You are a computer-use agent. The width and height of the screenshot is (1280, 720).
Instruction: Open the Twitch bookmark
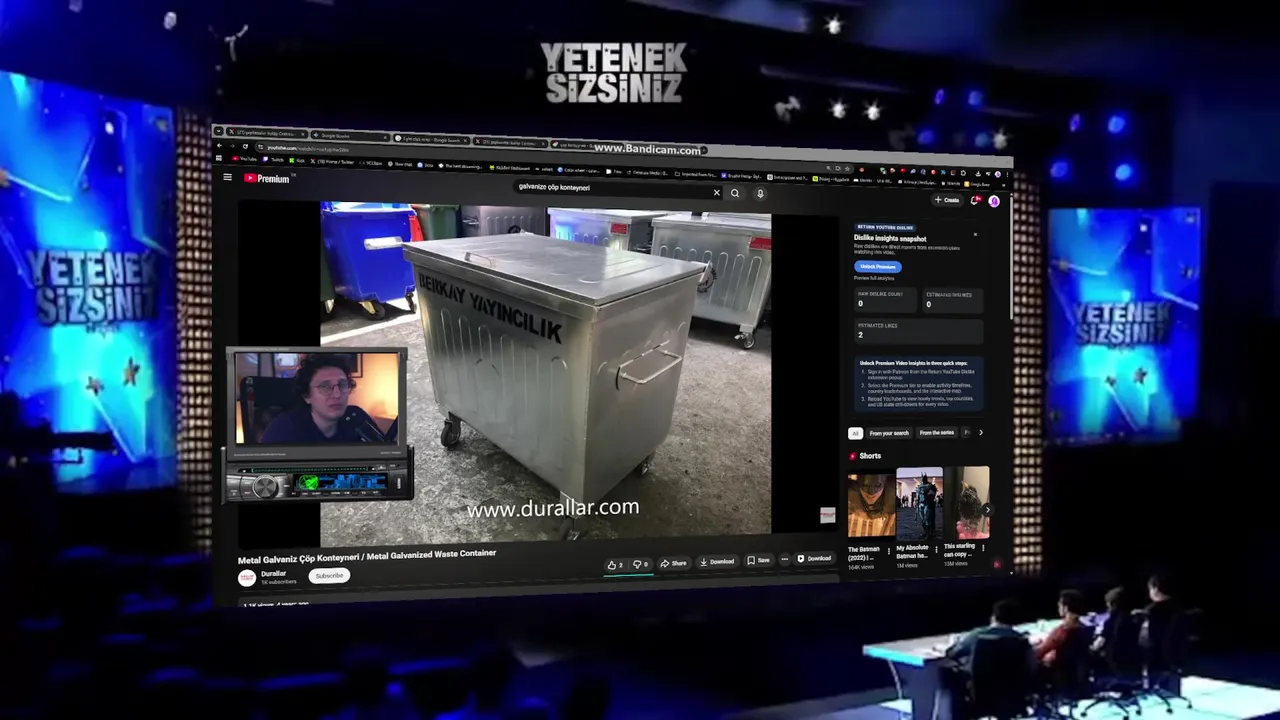273,160
